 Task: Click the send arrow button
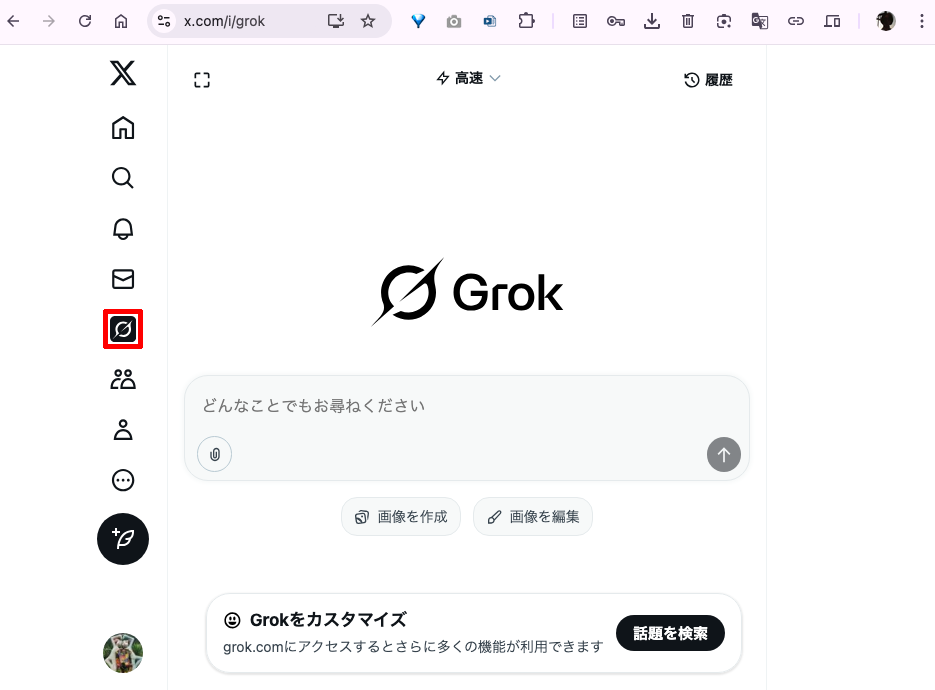point(724,454)
